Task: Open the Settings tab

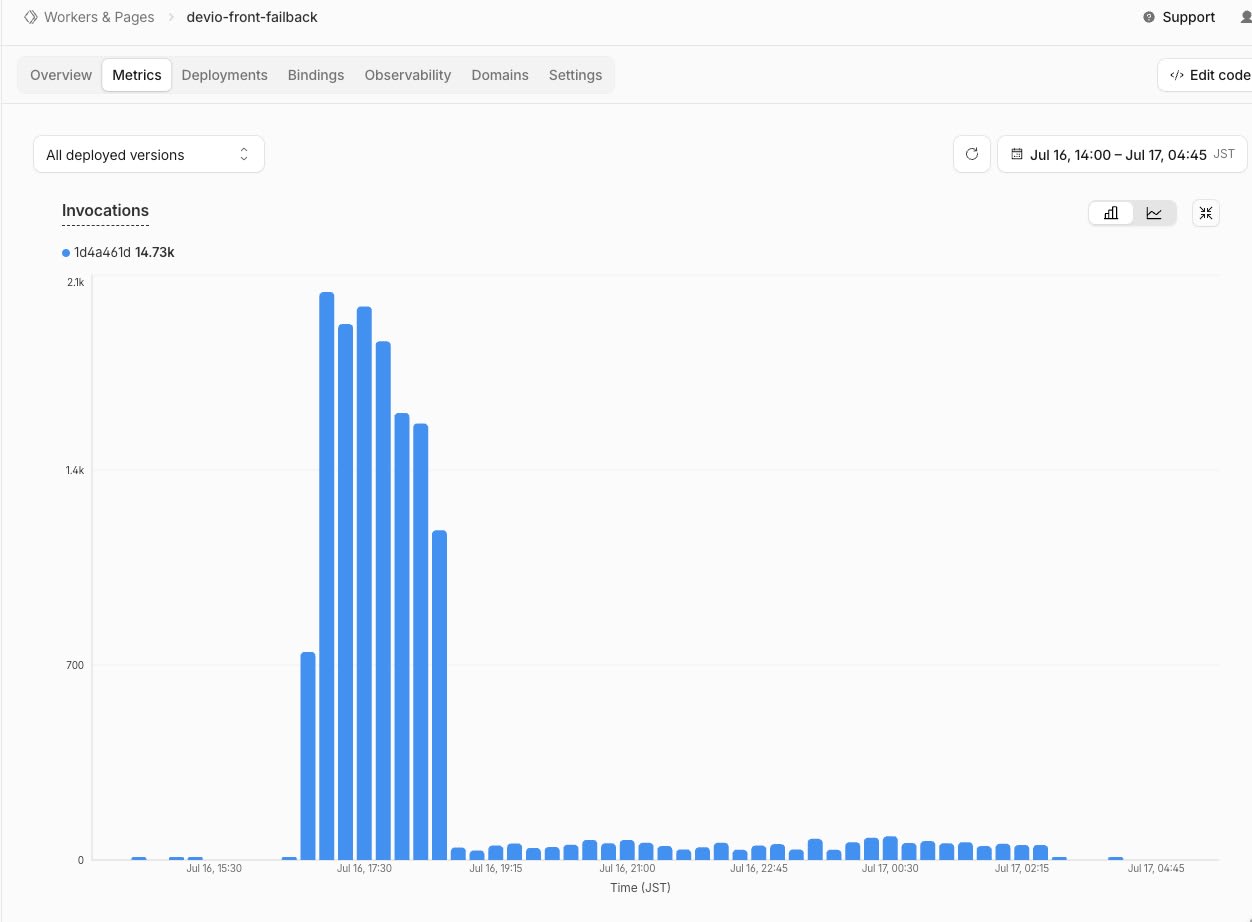Action: pyautogui.click(x=575, y=75)
